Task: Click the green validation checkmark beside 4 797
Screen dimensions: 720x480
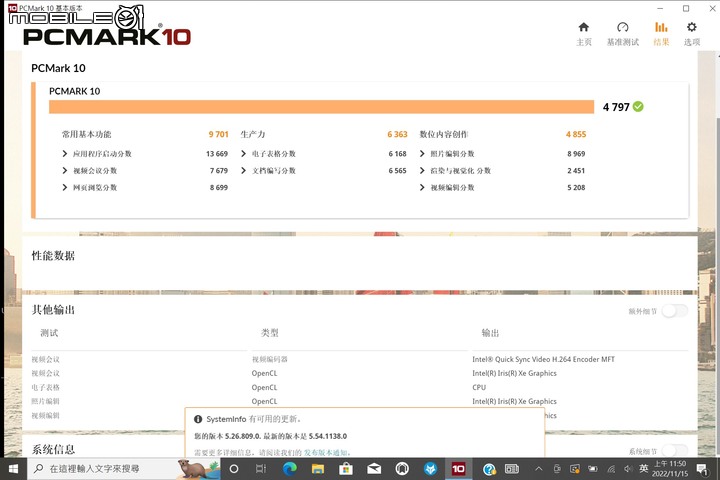Action: [x=638, y=107]
